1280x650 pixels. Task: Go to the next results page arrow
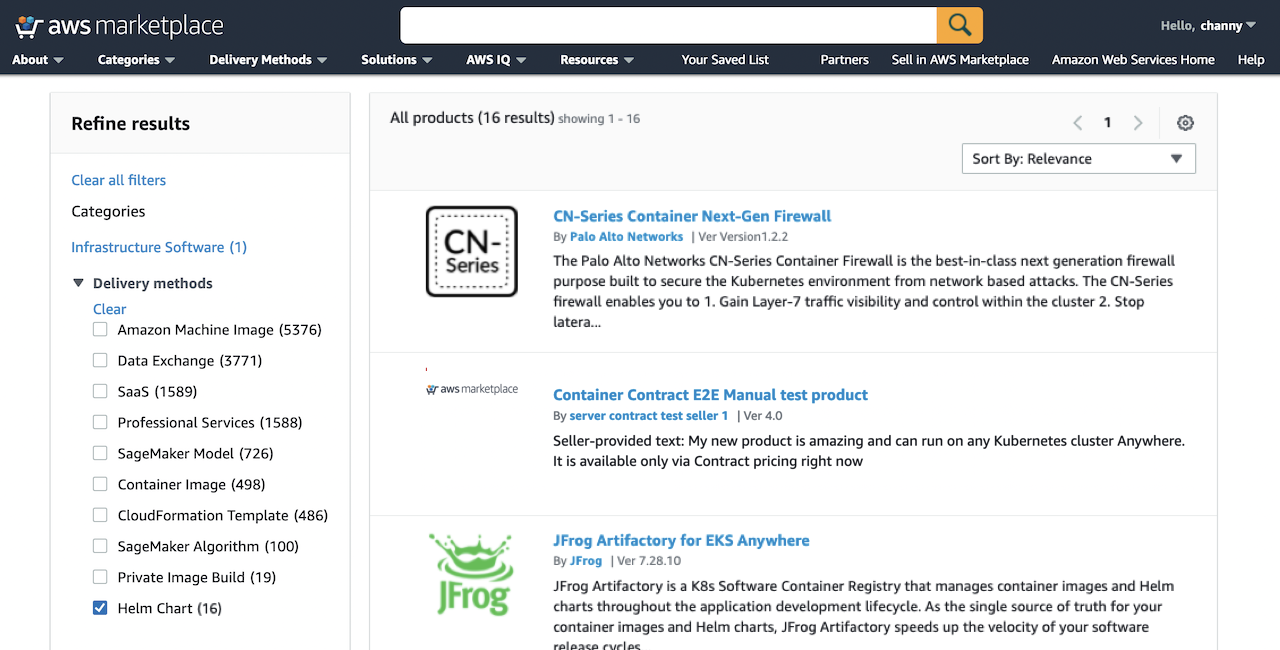pos(1138,123)
